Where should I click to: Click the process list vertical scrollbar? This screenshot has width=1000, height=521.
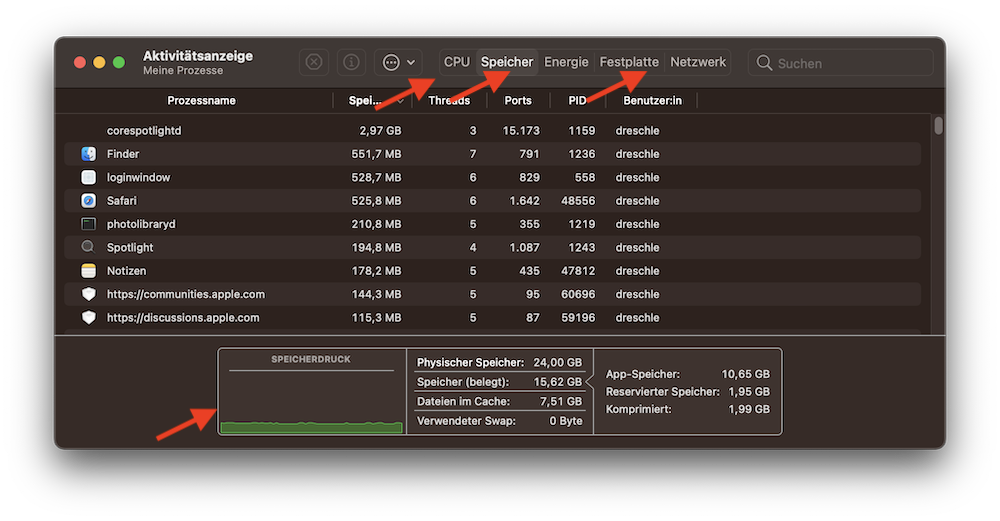click(938, 126)
